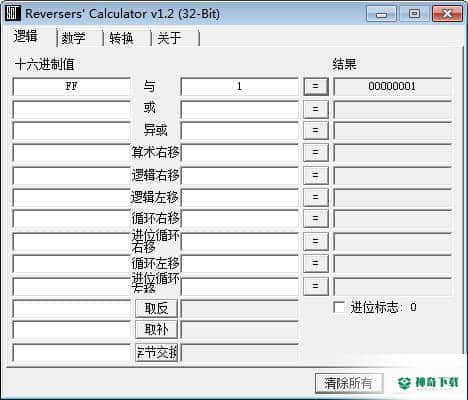Click the shift count field of 算术右移

pos(239,153)
